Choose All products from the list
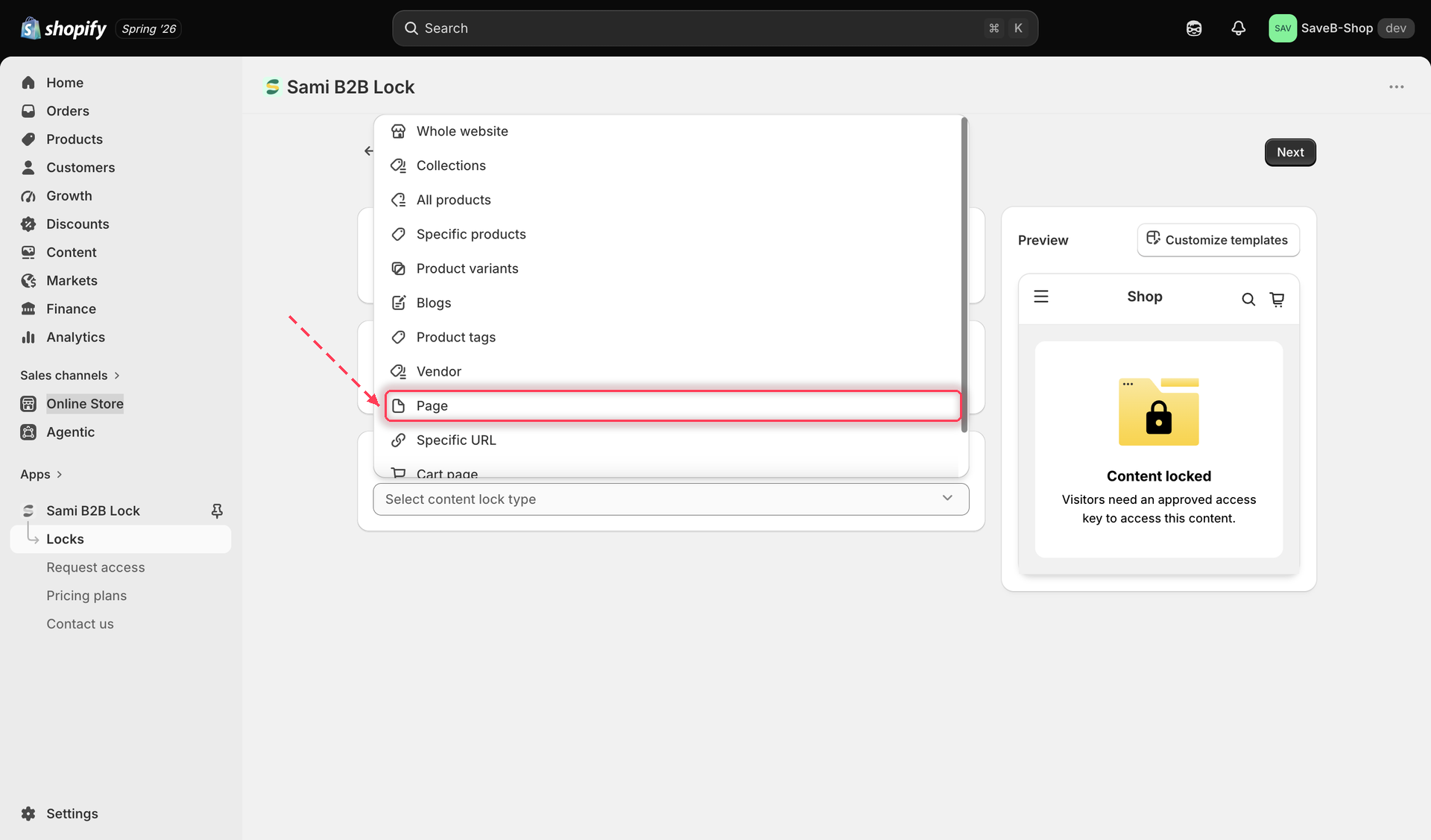Viewport: 1431px width, 840px height. click(x=672, y=200)
